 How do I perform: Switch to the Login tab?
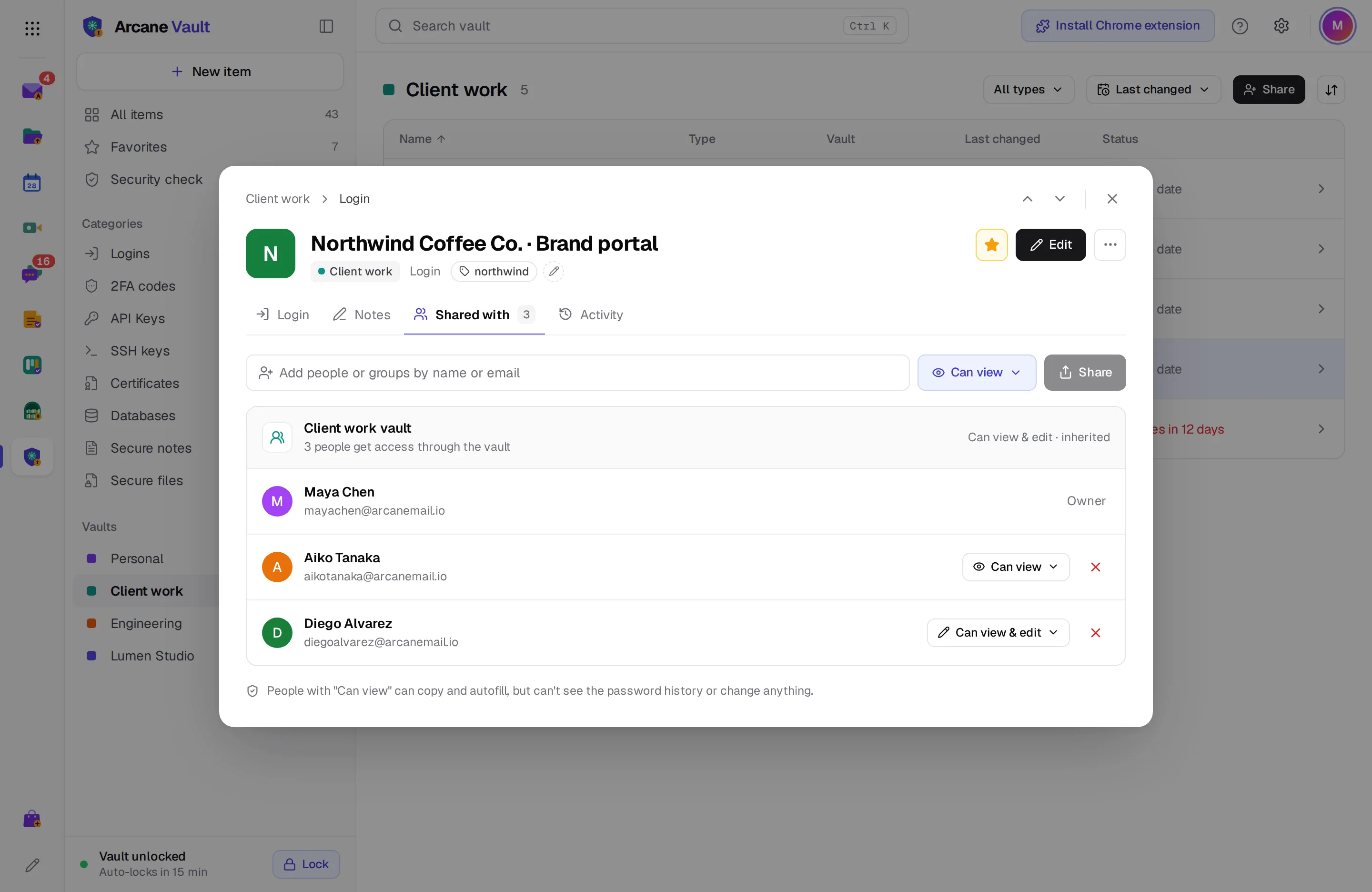click(282, 315)
